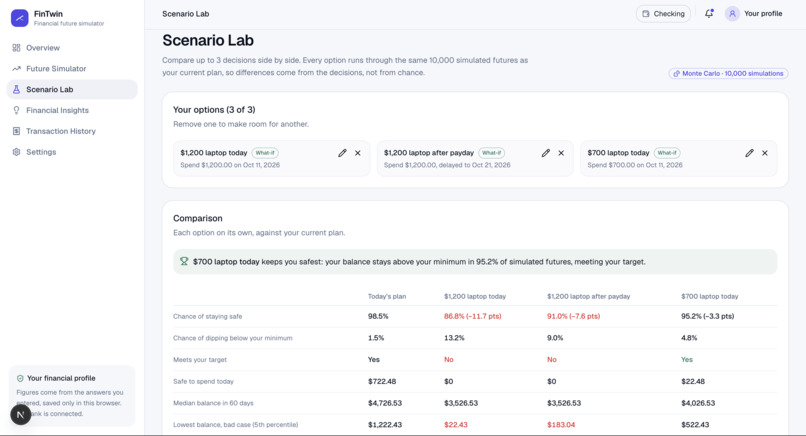Click the round N badge at bottom left
The image size is (806, 436).
(x=21, y=414)
